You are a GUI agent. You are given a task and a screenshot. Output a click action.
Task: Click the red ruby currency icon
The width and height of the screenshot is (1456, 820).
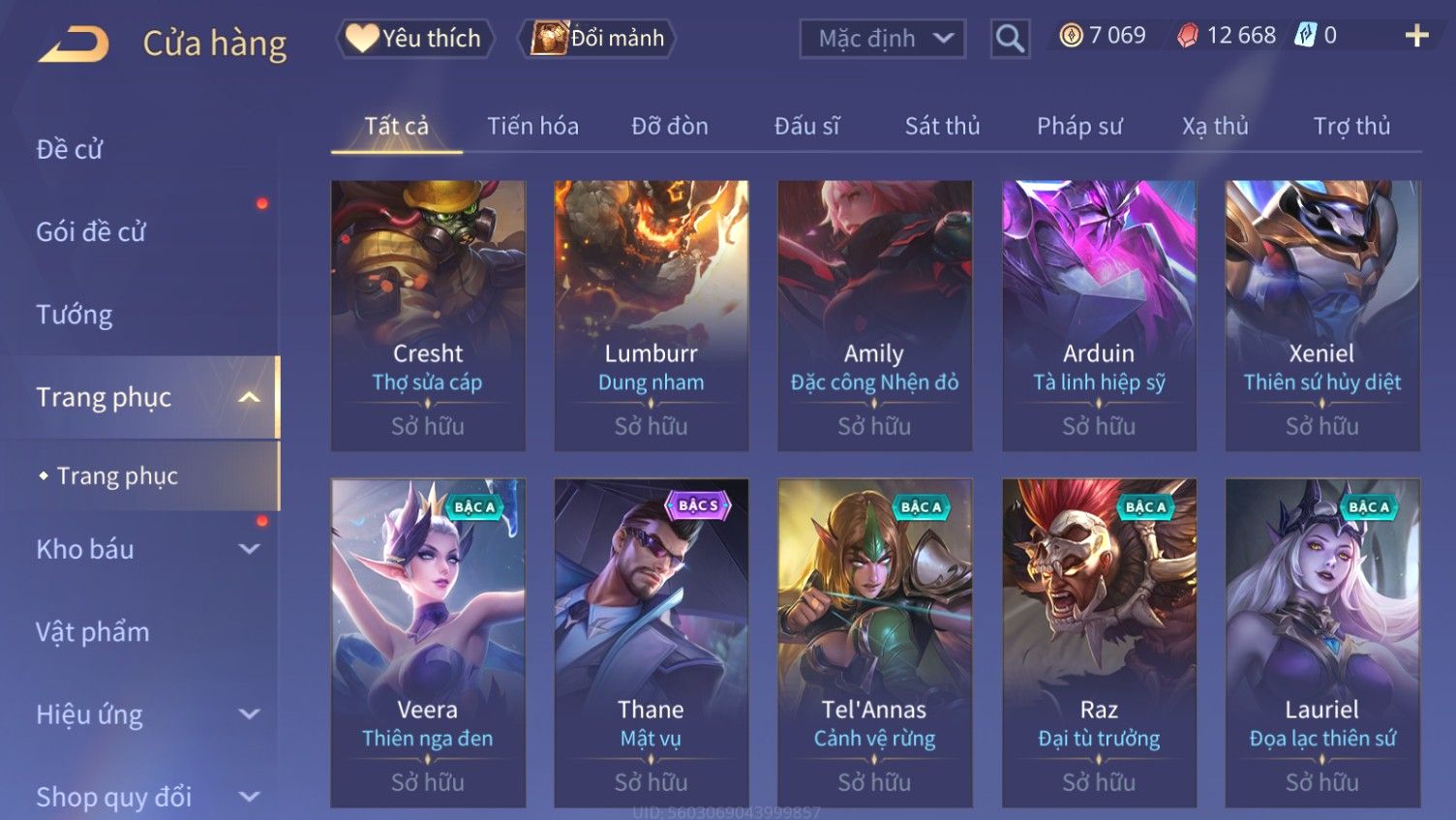[1188, 36]
